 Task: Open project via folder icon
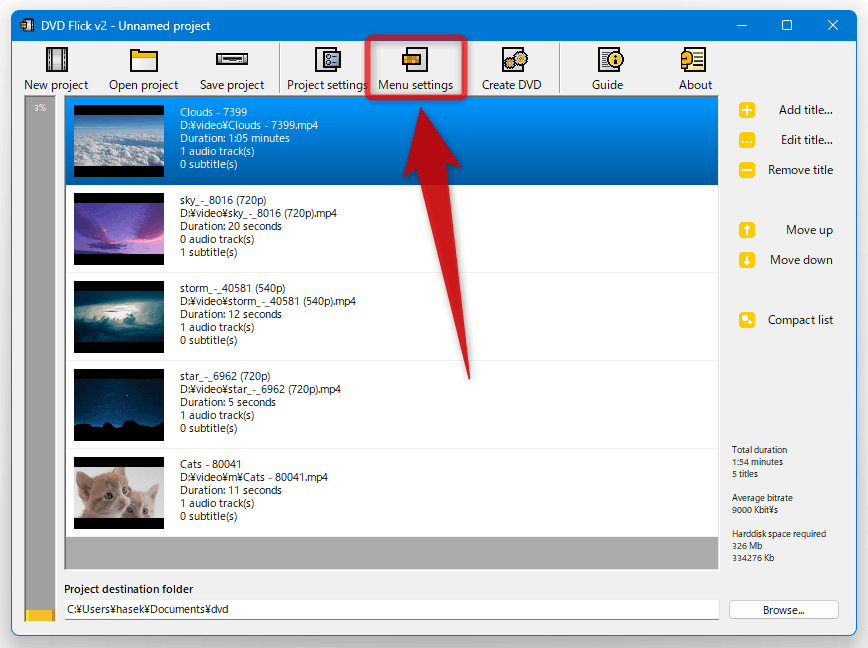143,60
